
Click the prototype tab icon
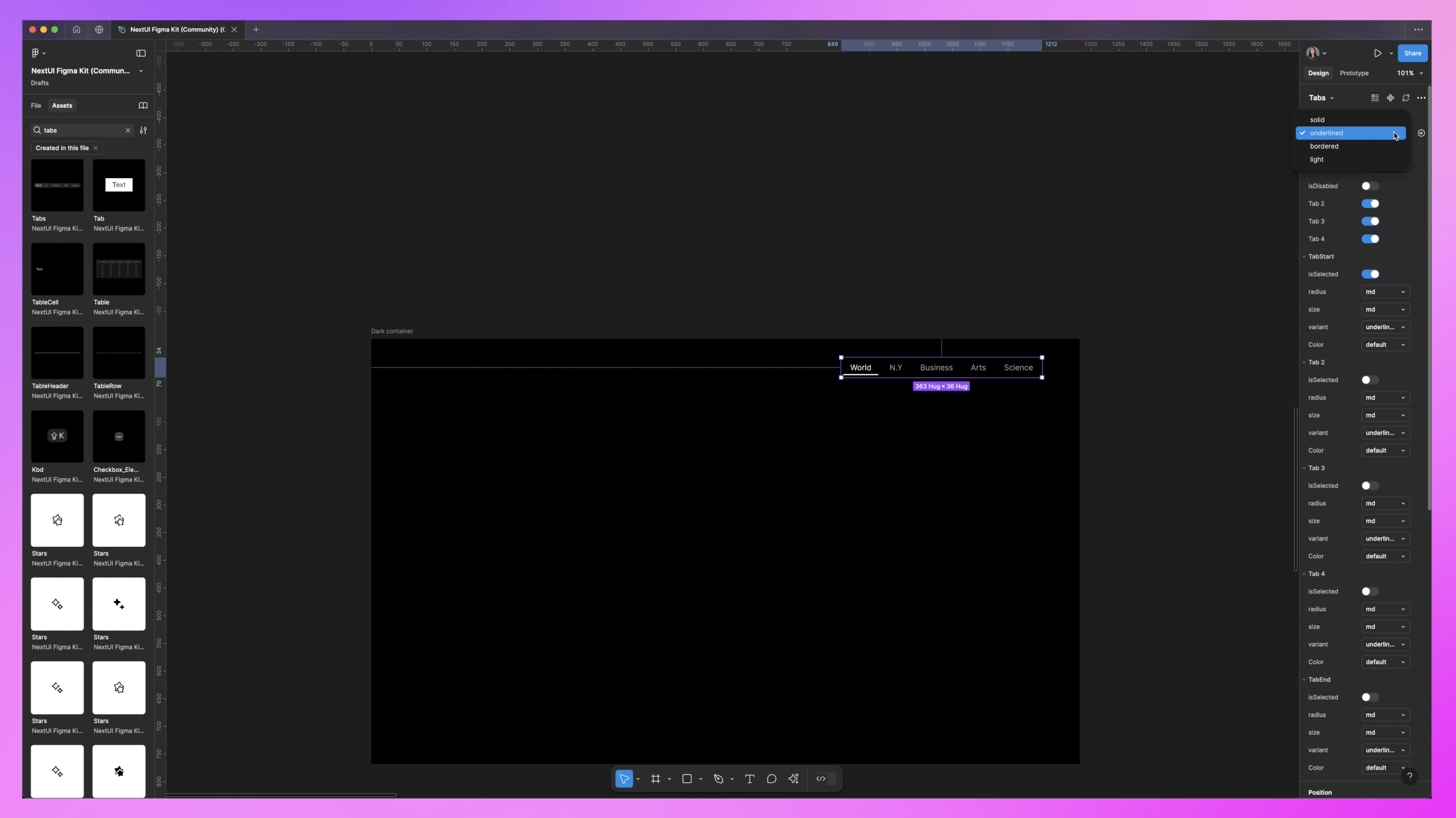point(1352,72)
